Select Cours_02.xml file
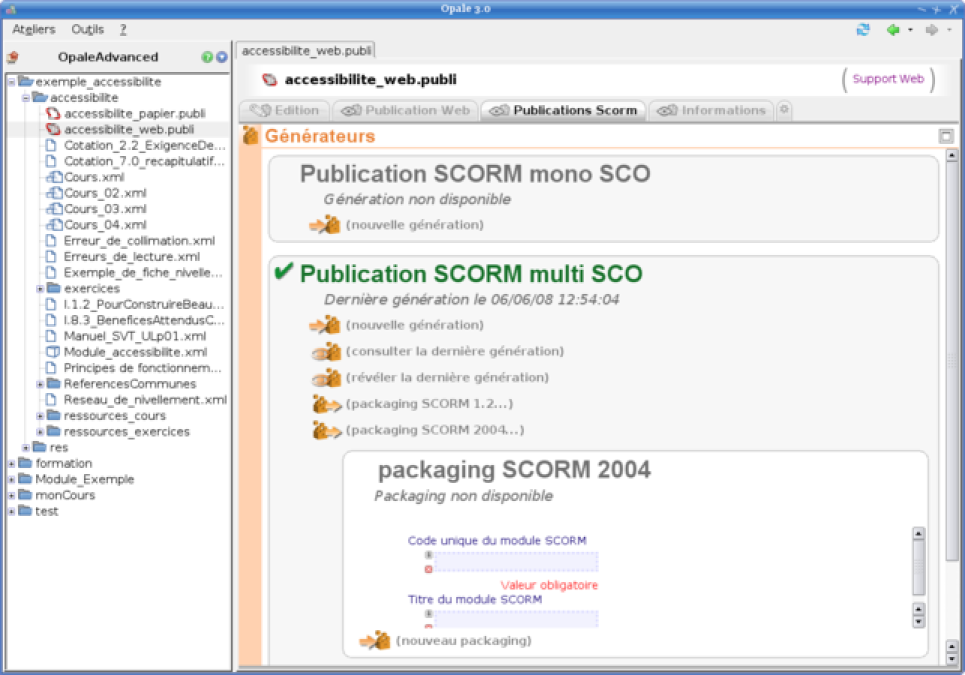965x675 pixels. (105, 193)
